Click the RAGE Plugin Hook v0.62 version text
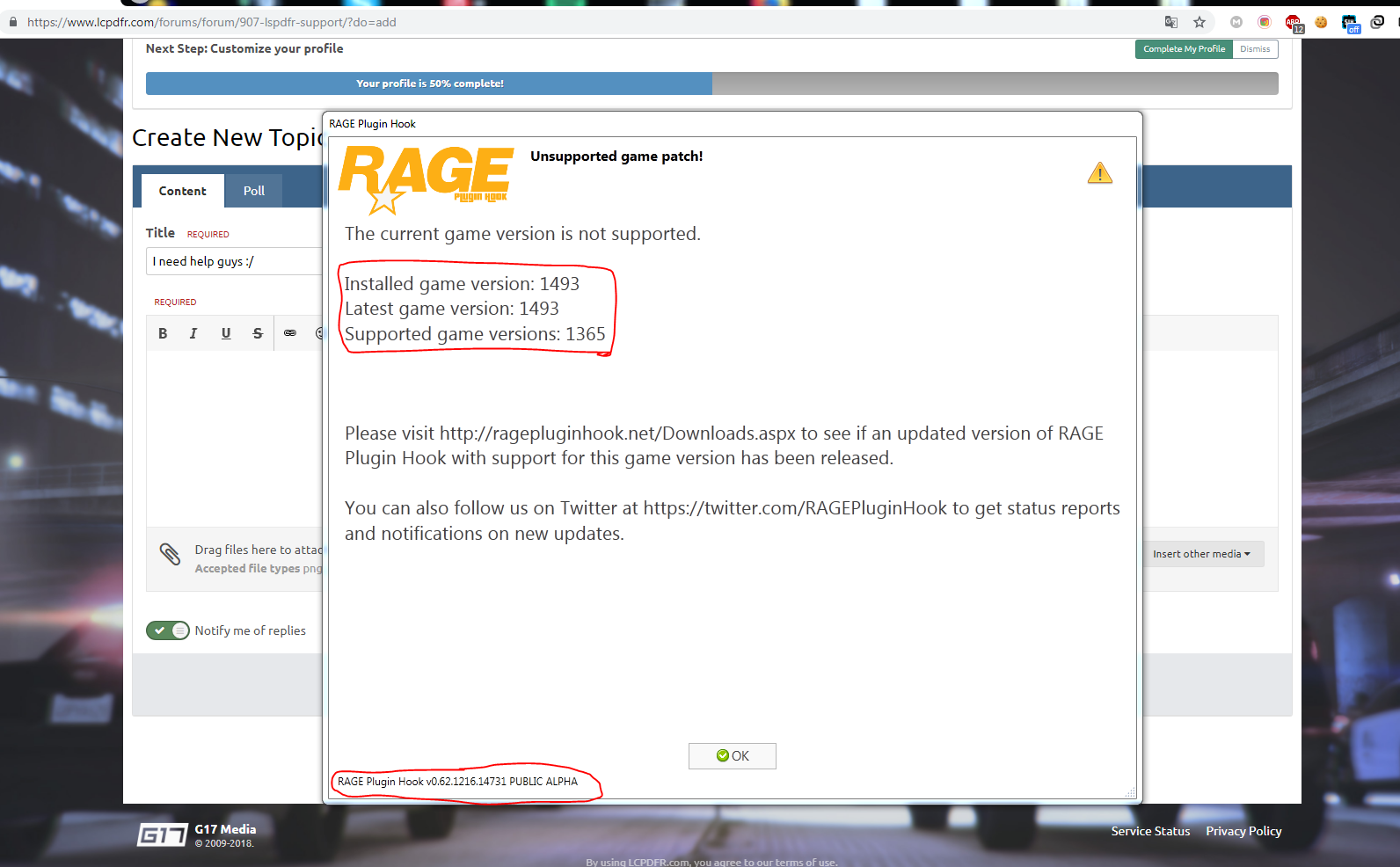 [x=457, y=782]
